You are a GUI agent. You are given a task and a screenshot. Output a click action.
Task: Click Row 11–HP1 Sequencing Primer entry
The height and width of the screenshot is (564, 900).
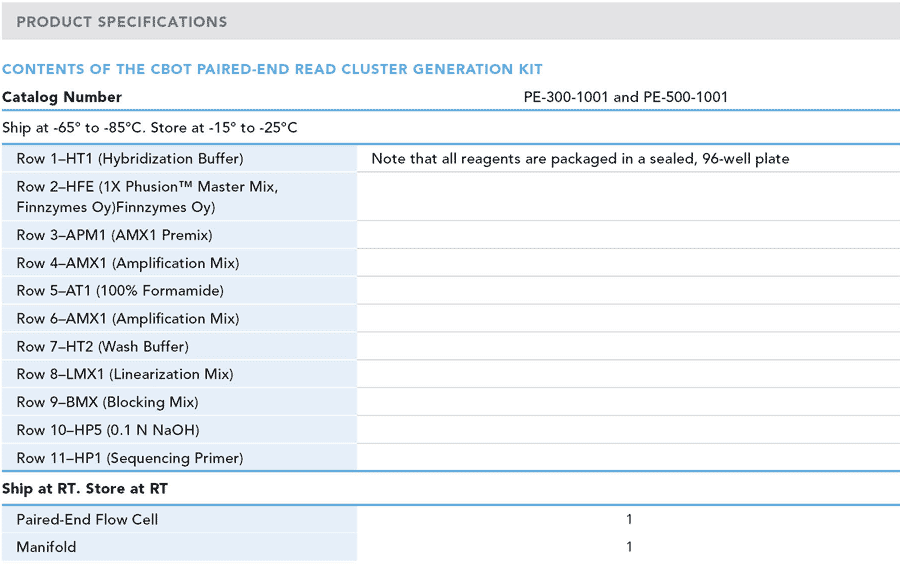179,458
